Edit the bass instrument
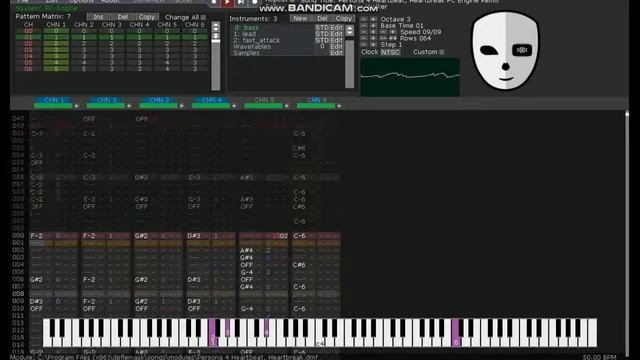Screen dimensions: 640x360 (x=336, y=27)
